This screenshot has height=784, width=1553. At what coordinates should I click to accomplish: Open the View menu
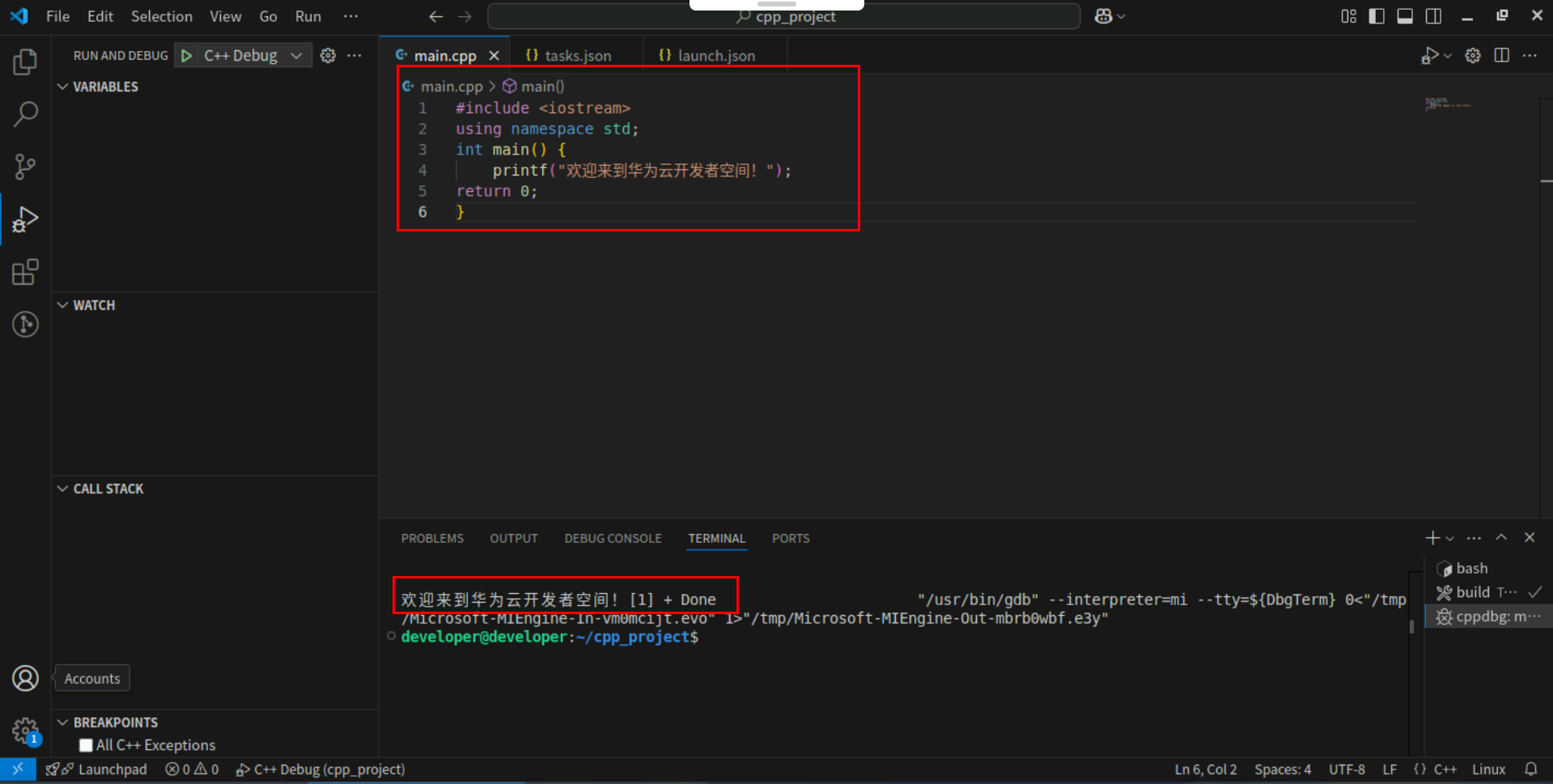225,16
